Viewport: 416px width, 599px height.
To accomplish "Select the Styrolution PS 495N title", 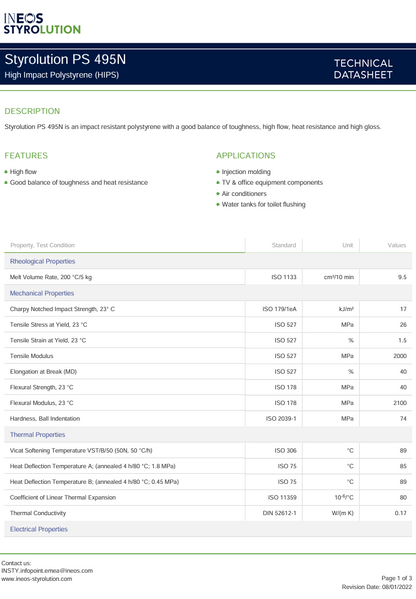I will 65,60.
